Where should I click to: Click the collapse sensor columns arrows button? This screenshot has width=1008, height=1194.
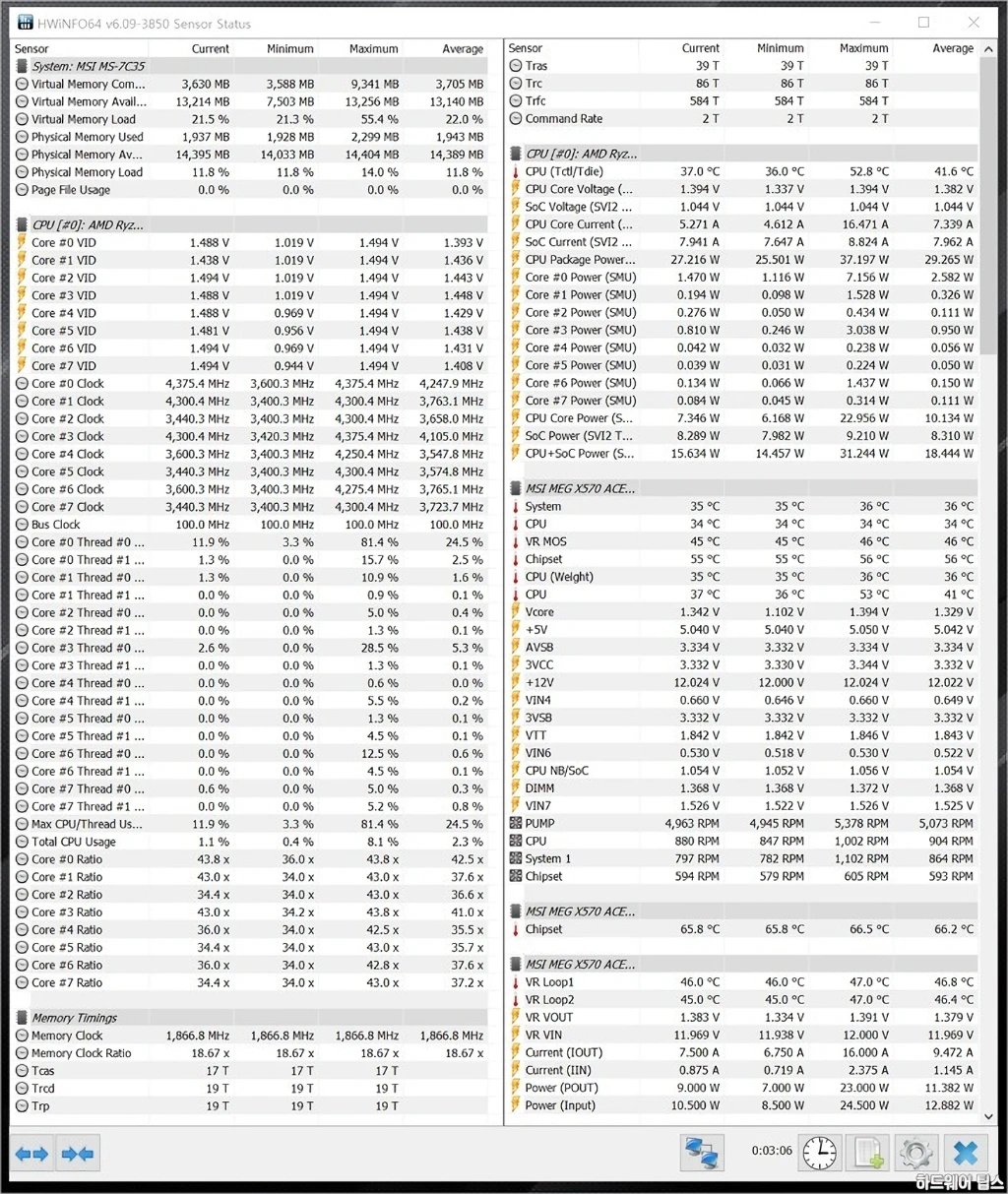(78, 1153)
